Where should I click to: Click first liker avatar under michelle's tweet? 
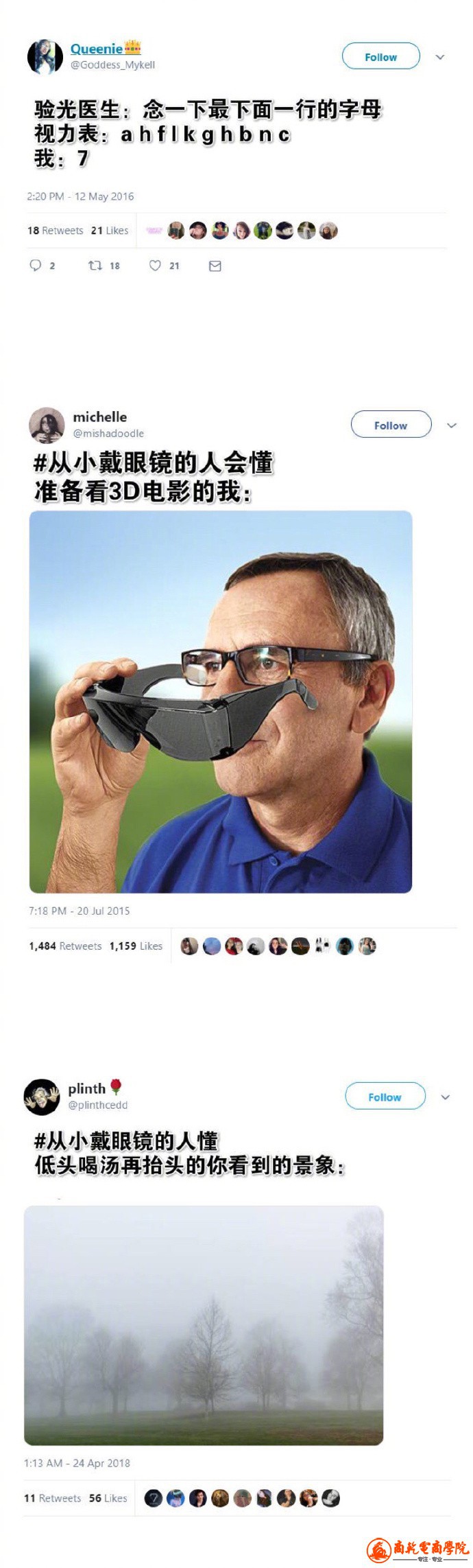(x=189, y=946)
